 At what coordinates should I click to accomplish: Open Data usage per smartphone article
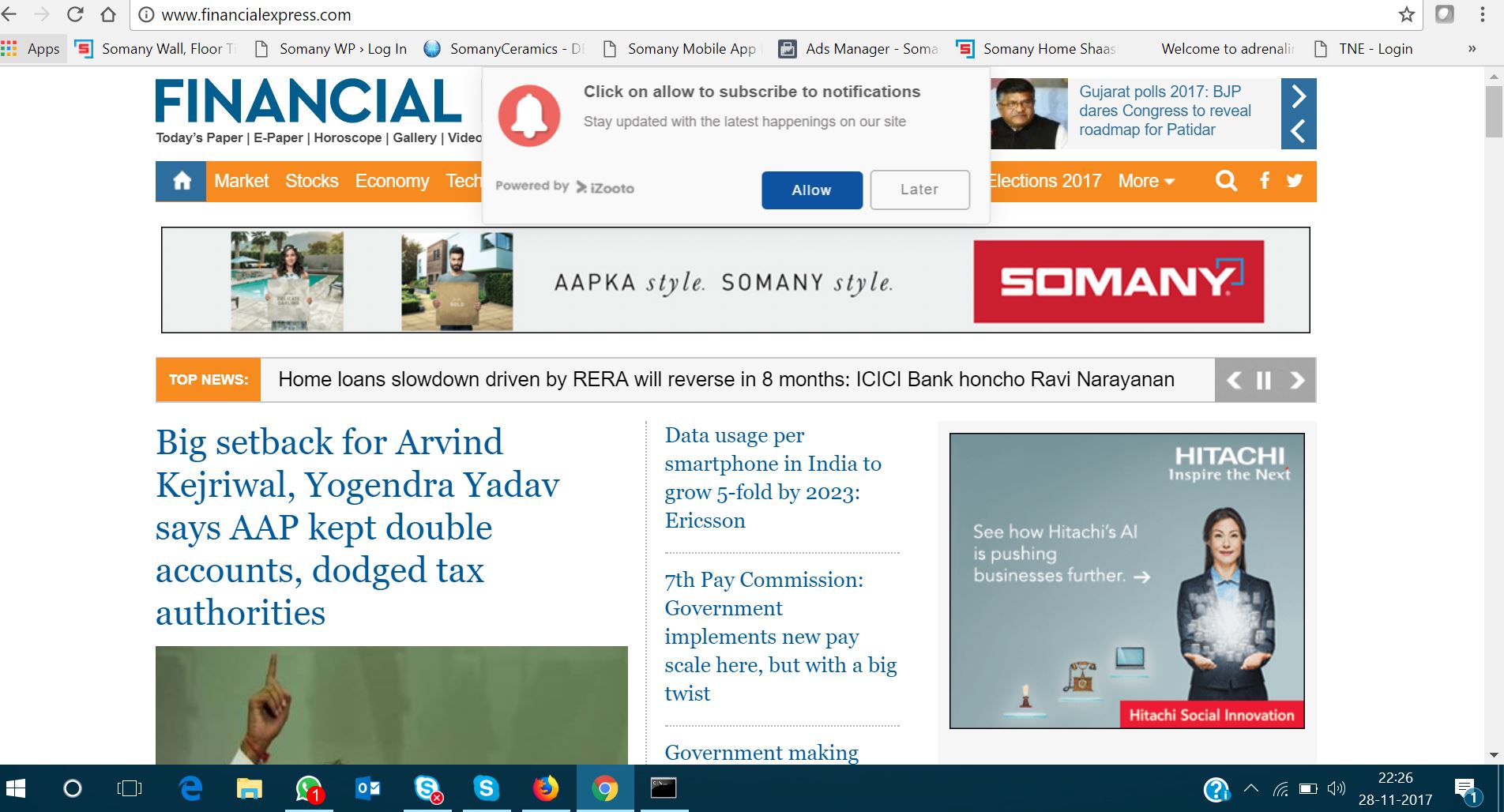coord(773,478)
